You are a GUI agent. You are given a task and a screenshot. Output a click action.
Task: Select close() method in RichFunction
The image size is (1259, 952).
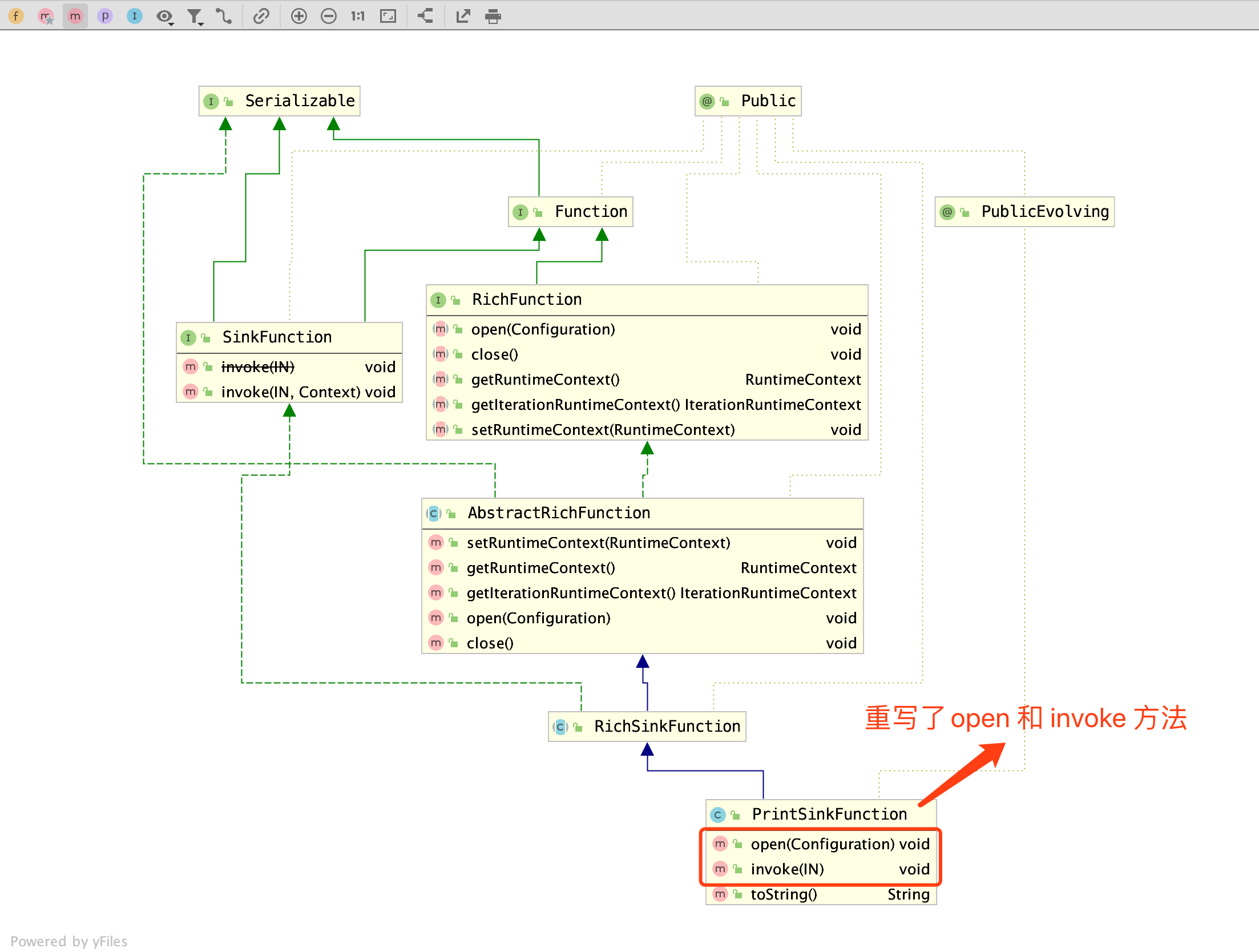tap(647, 354)
